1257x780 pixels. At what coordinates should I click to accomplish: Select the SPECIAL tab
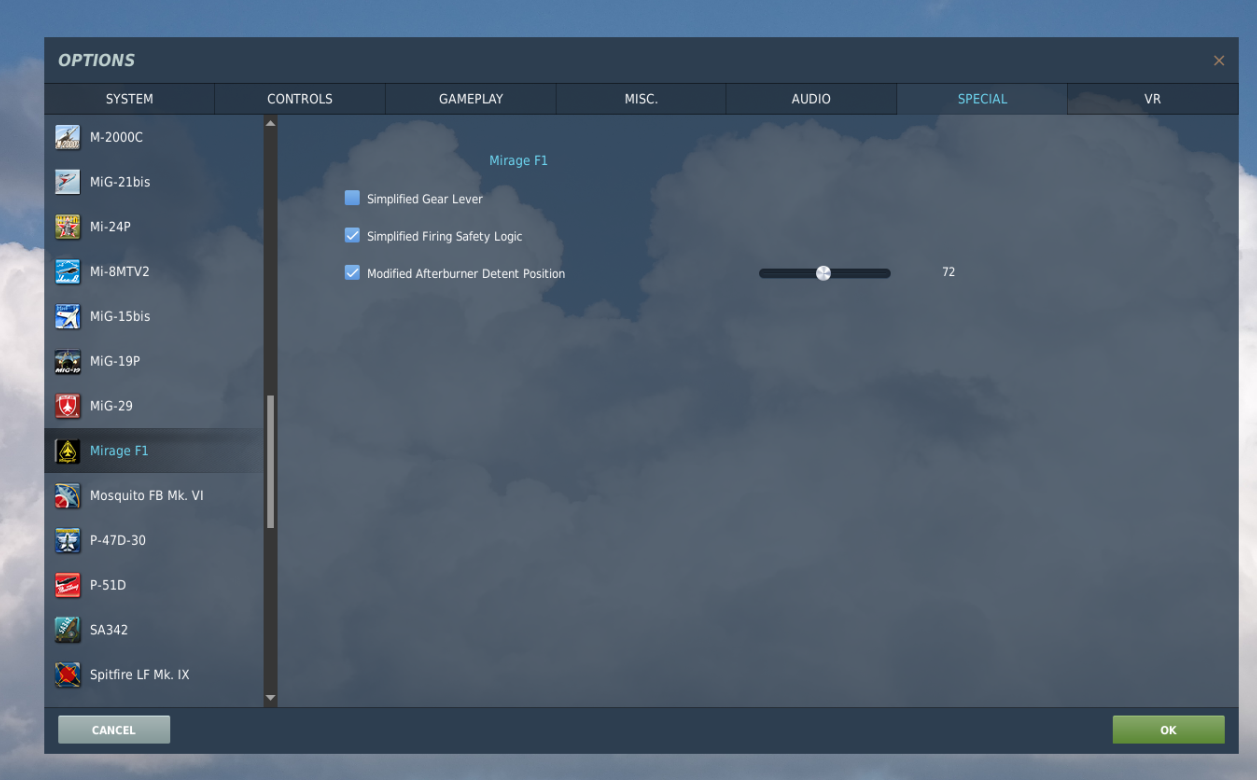pyautogui.click(x=982, y=99)
